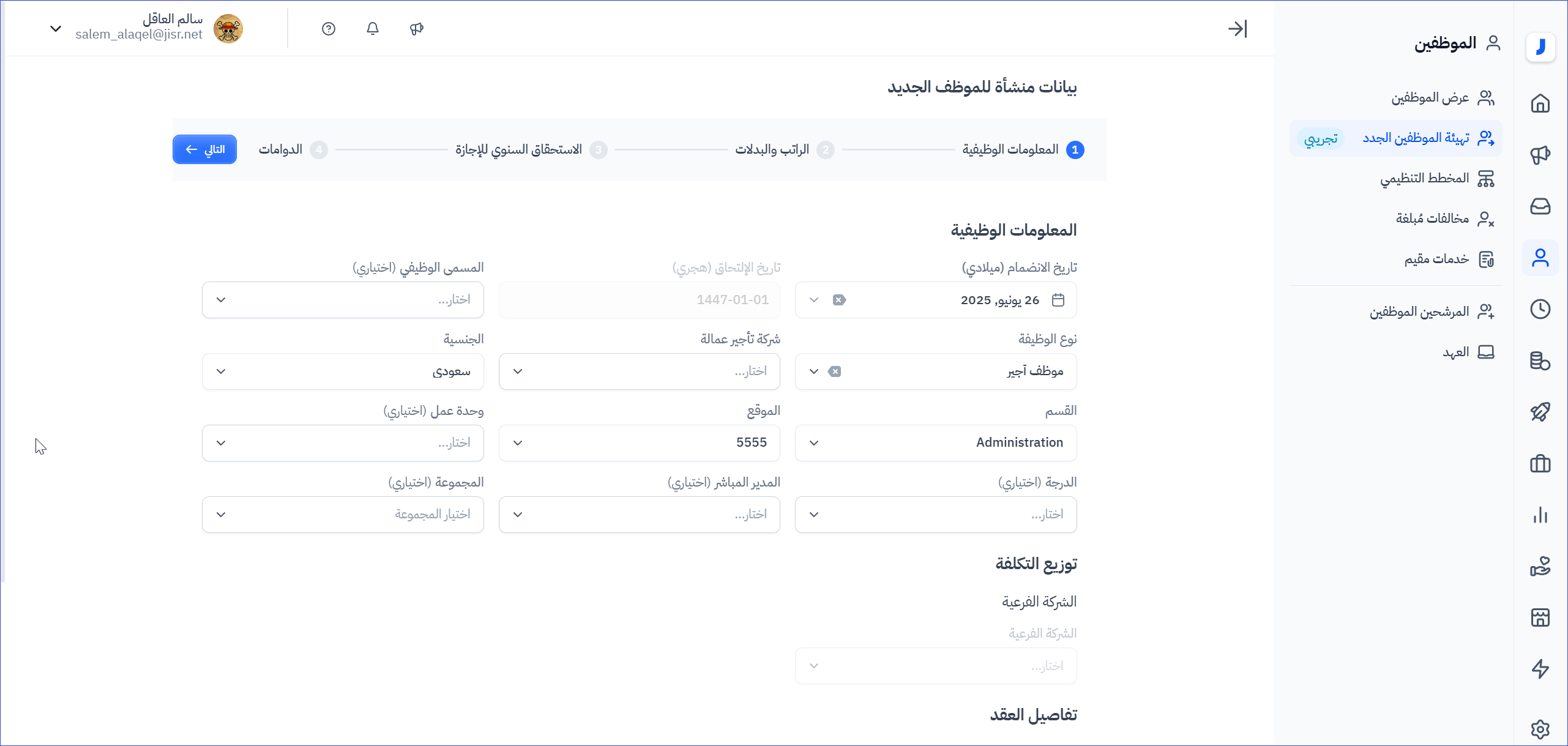Open the settings gear icon
The image size is (1568, 746).
point(1540,729)
